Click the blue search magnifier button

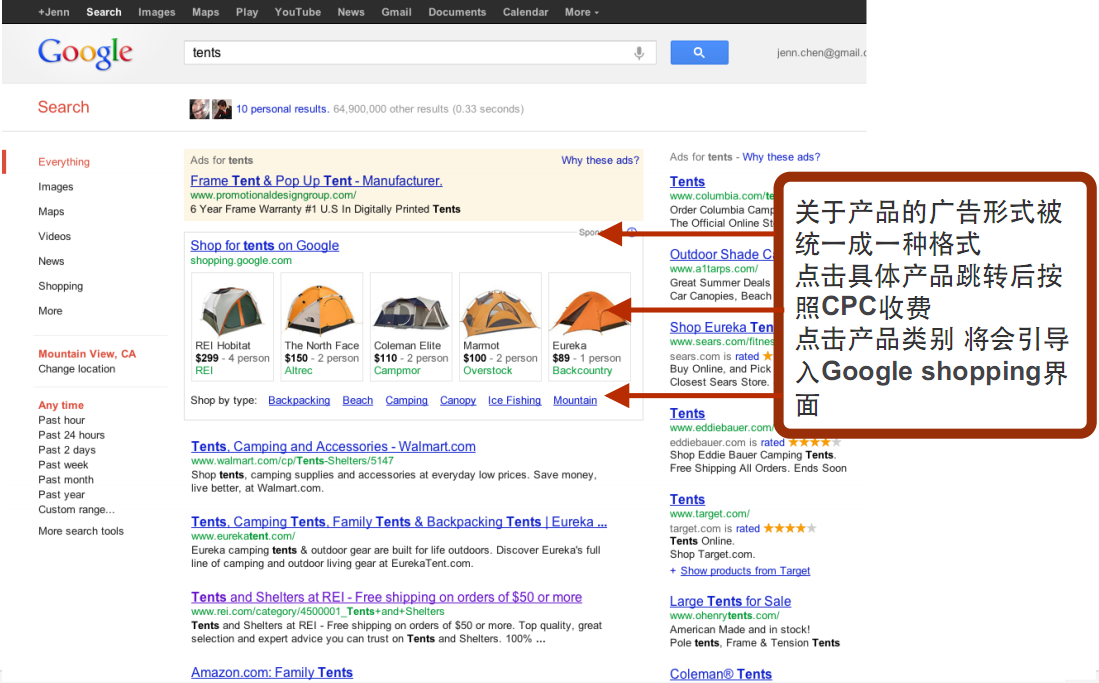coord(699,53)
